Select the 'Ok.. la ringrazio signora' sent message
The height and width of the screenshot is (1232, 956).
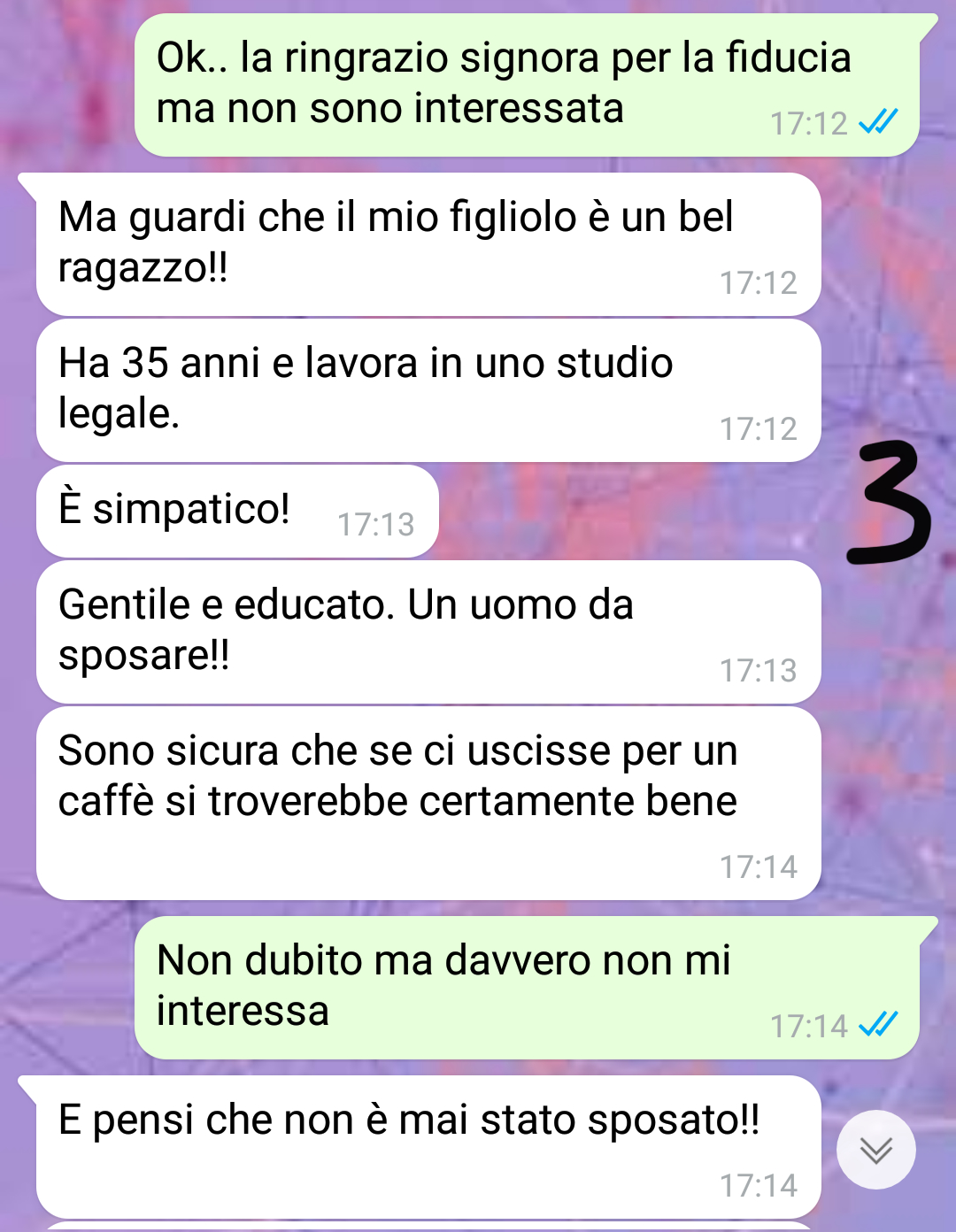pos(527,85)
